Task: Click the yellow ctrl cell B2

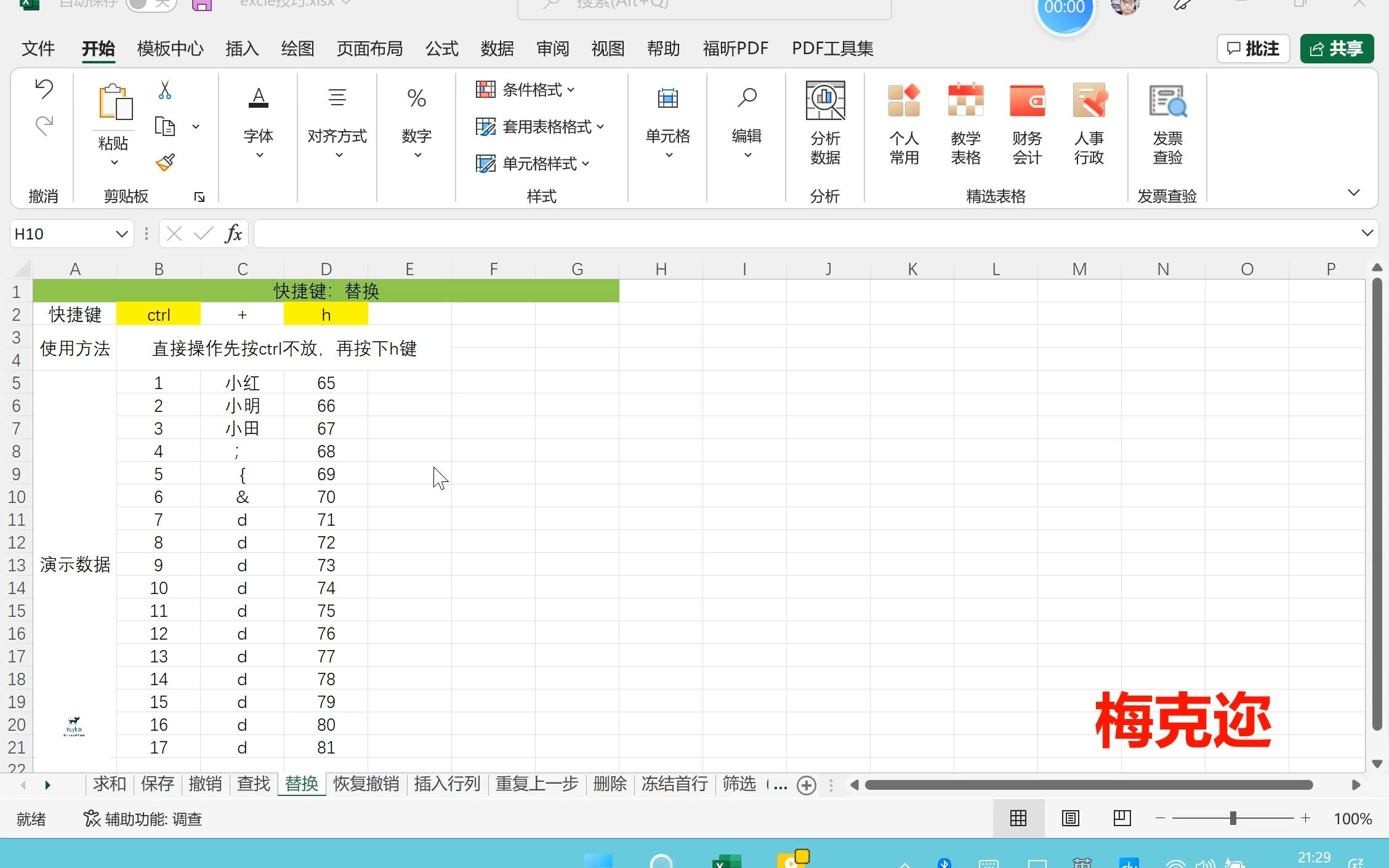Action: click(x=158, y=315)
